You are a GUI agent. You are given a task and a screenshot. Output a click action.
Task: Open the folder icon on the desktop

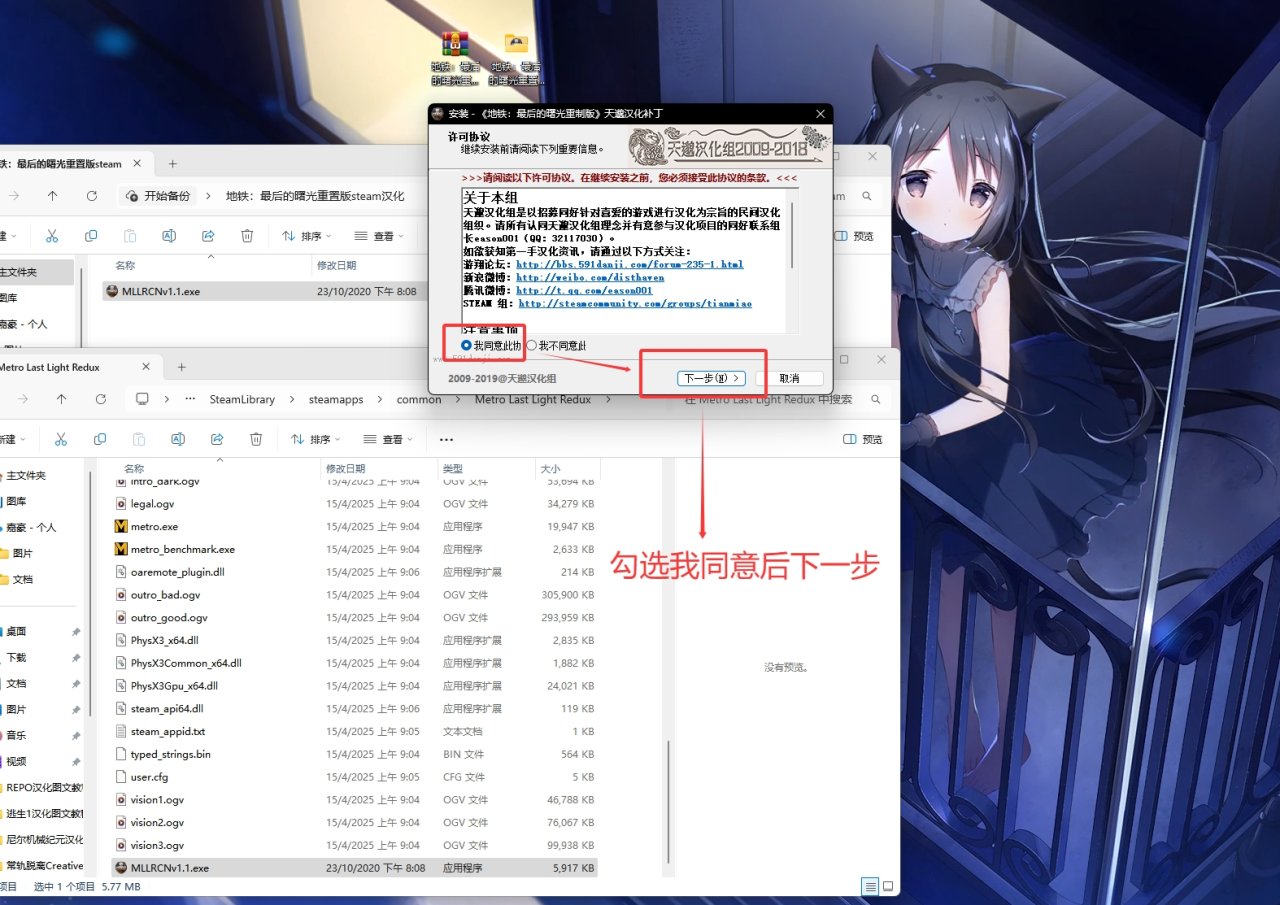click(516, 44)
